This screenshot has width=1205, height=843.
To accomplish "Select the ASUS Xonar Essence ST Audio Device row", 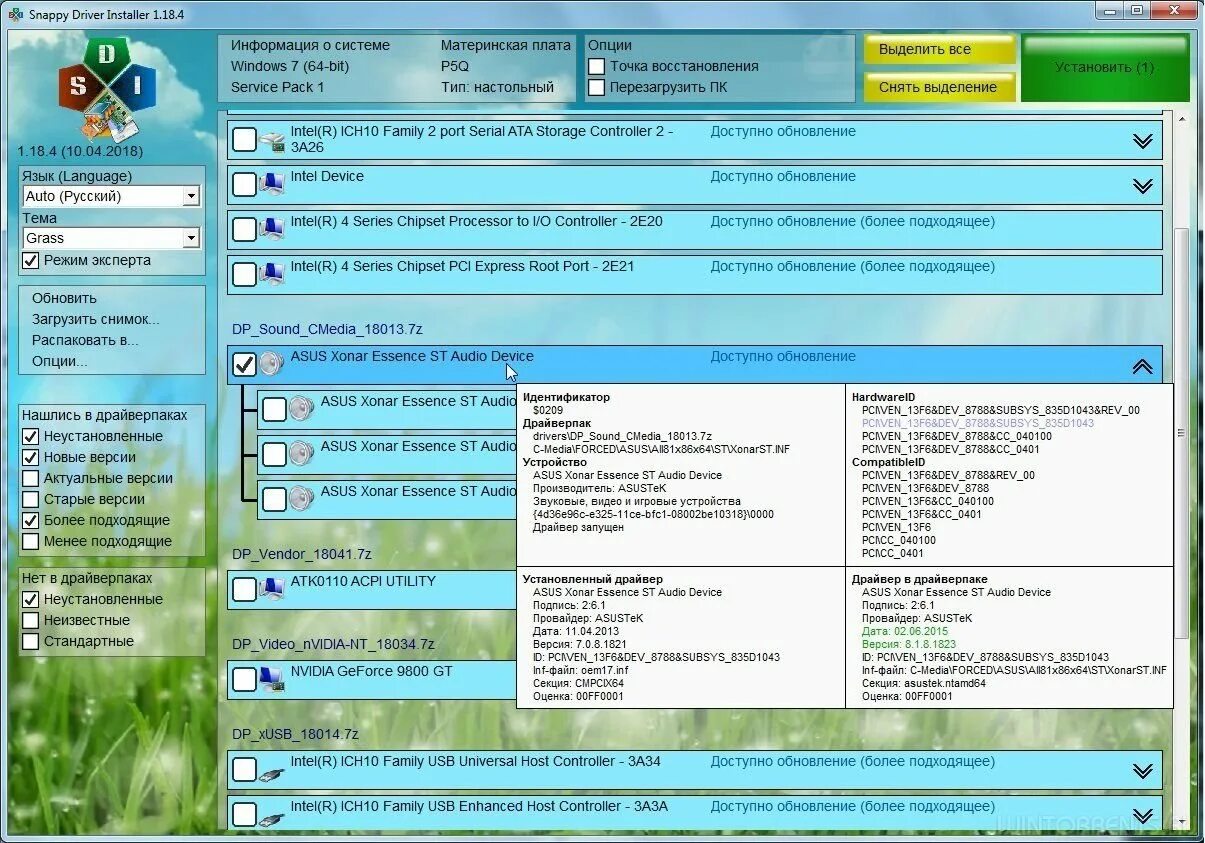I will 695,365.
